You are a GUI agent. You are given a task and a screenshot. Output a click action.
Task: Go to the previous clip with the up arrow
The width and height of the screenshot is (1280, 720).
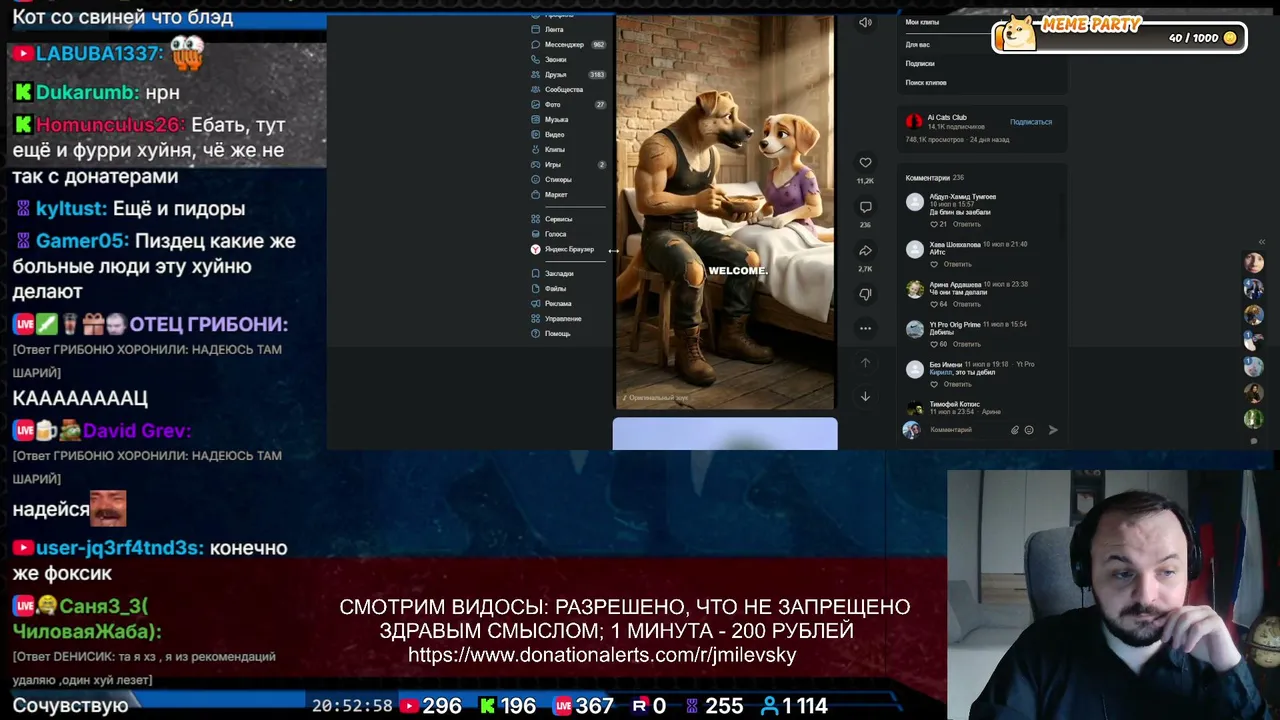pos(865,363)
